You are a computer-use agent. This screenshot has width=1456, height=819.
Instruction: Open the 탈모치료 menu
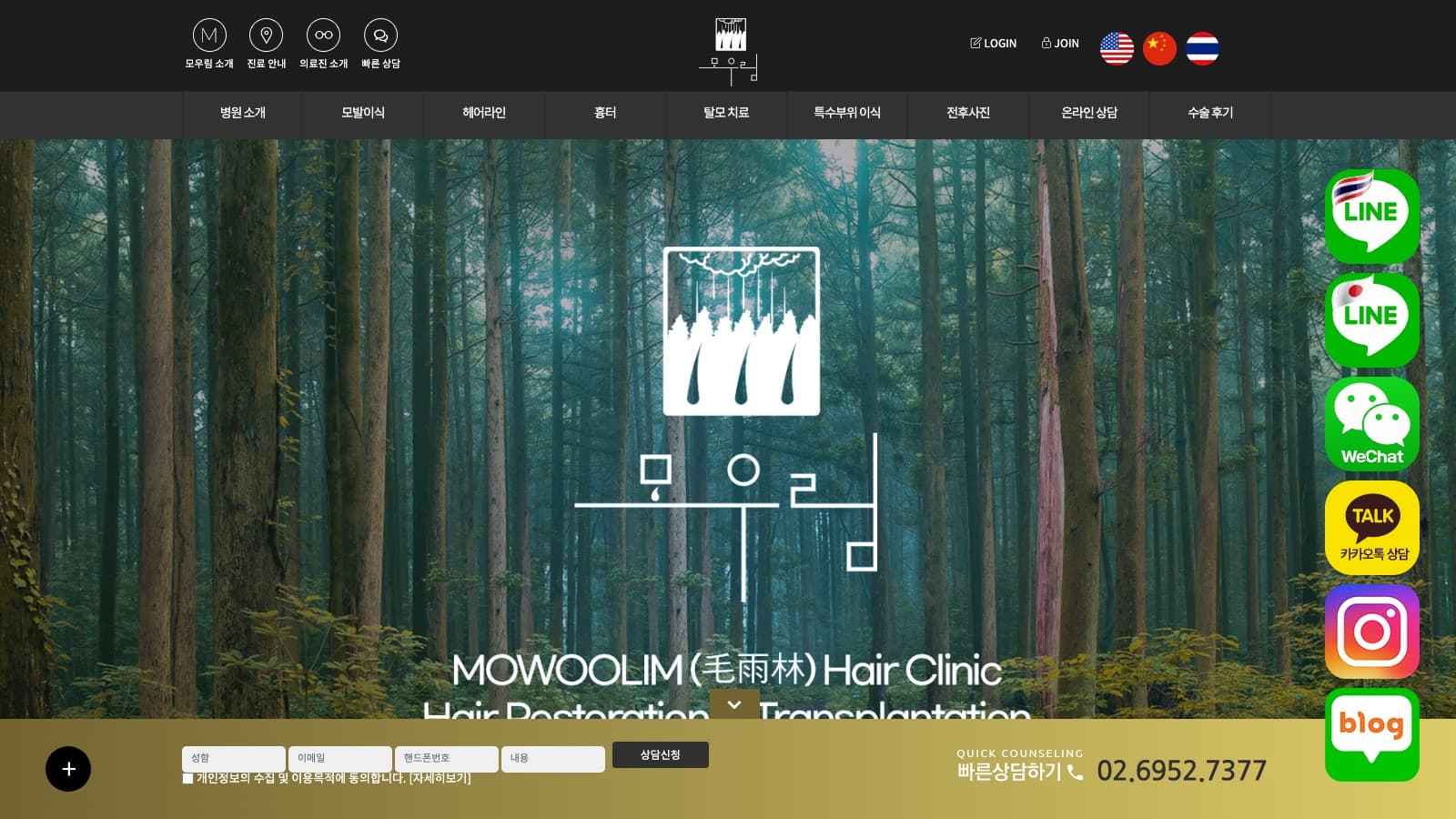pos(726,113)
